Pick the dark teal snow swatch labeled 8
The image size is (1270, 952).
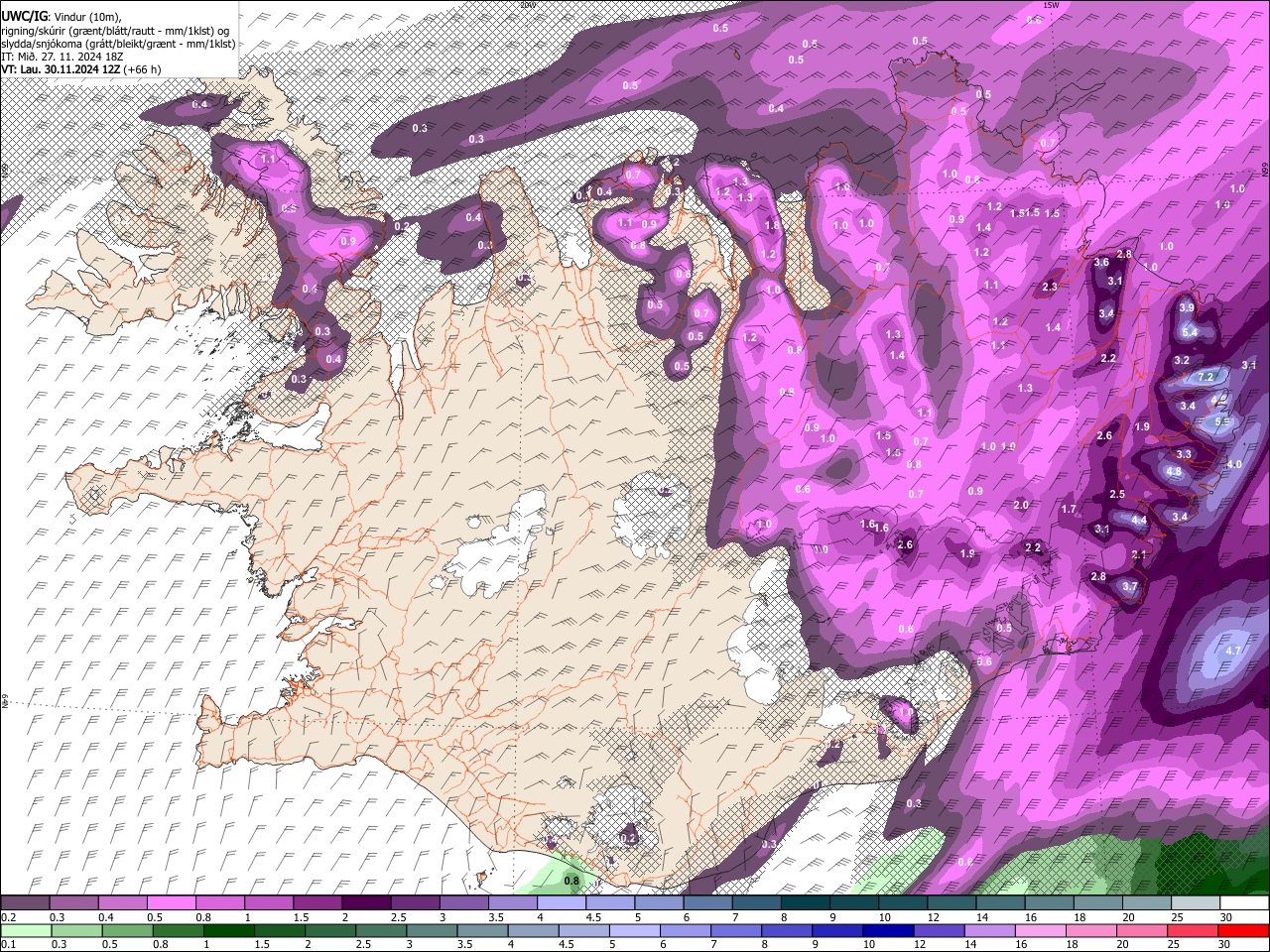click(x=805, y=903)
